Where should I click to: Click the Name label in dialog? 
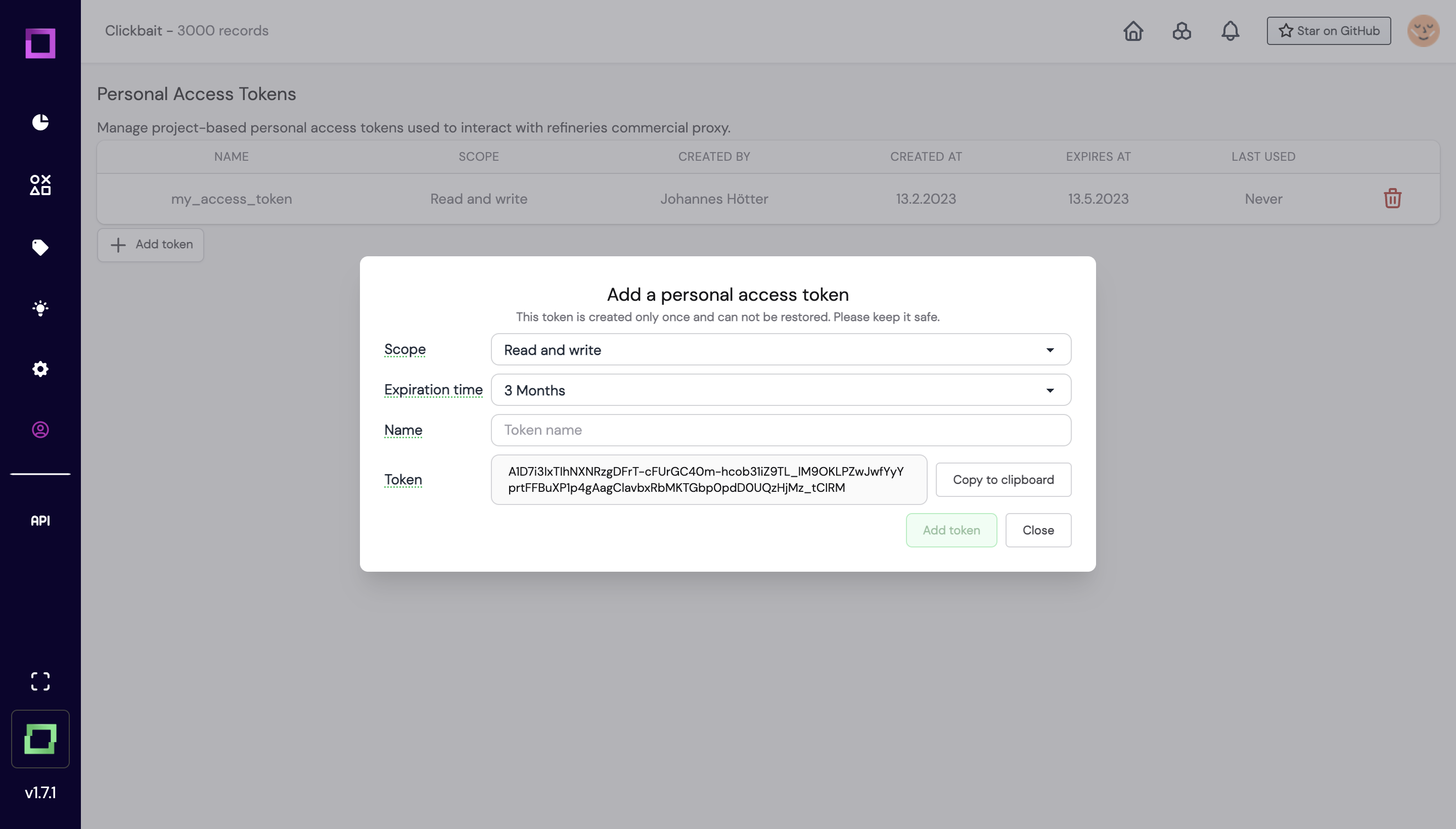click(x=403, y=430)
